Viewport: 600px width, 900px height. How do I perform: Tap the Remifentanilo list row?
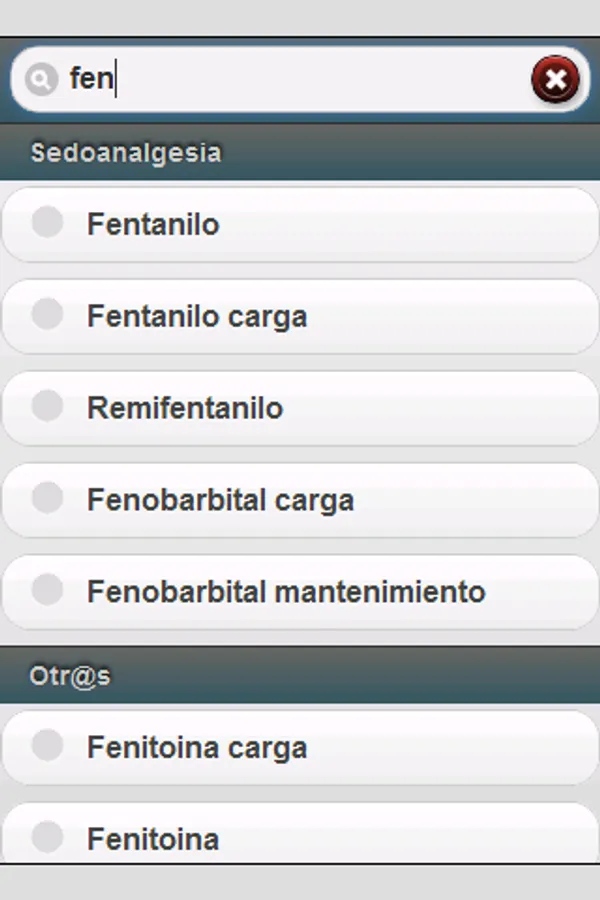tap(185, 409)
